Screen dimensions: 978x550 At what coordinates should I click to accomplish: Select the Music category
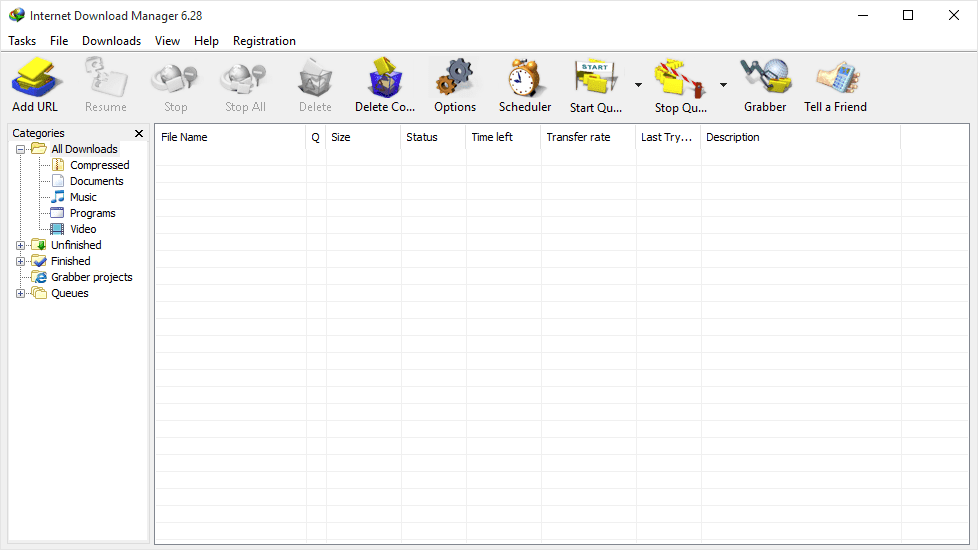83,197
